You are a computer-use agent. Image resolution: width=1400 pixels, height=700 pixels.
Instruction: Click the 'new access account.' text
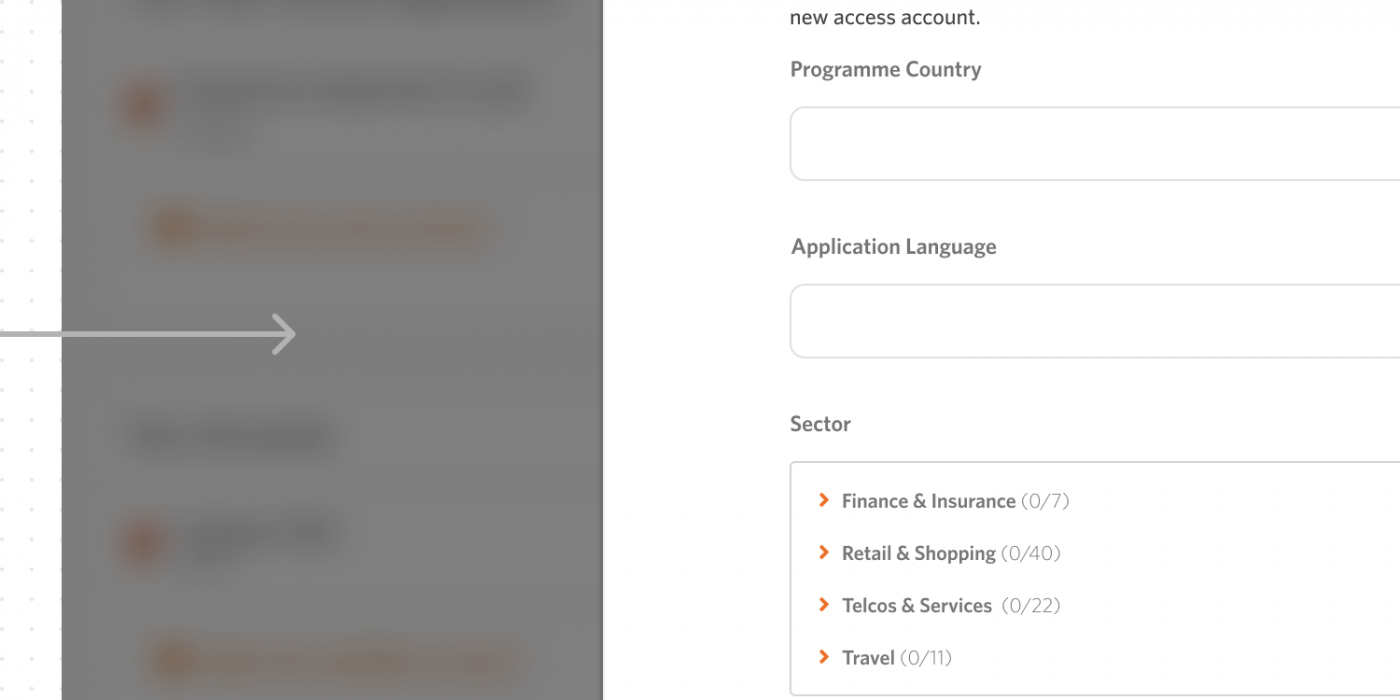pos(884,17)
